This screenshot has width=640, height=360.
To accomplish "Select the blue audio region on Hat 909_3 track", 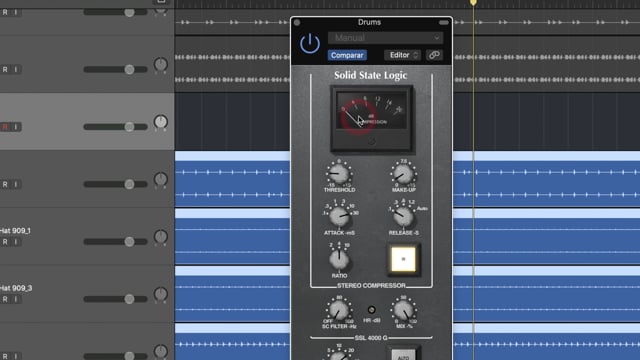I will coord(233,294).
